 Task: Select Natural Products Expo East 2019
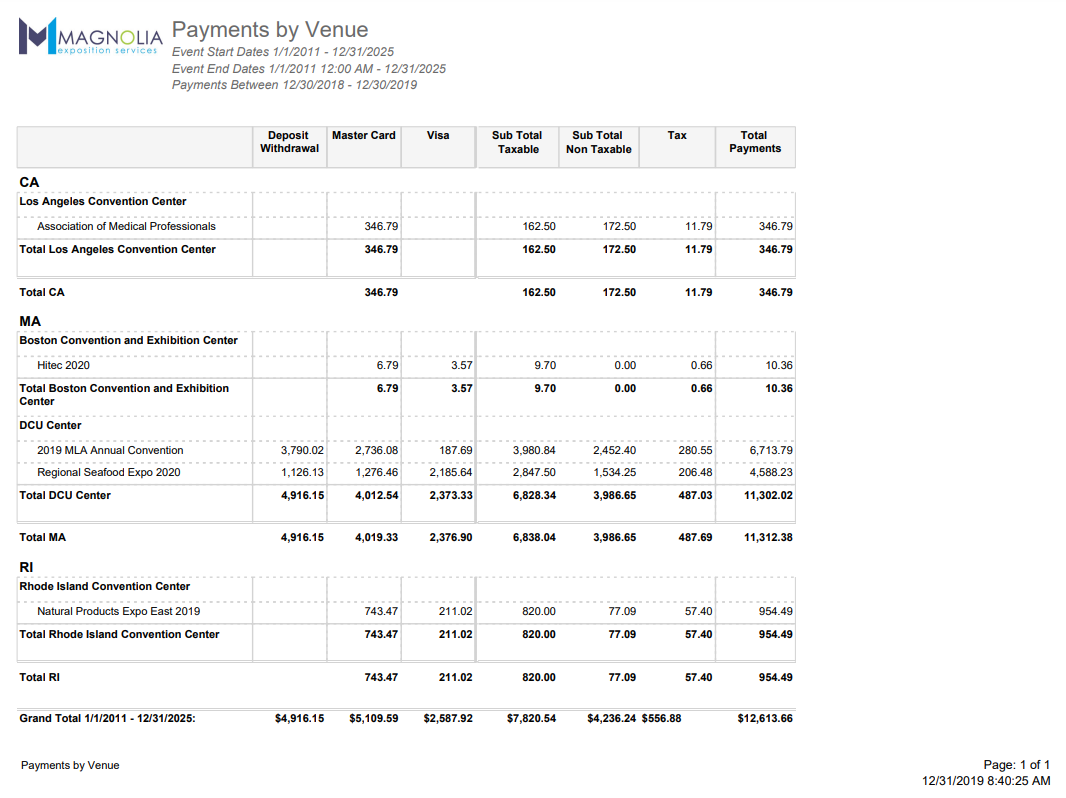pos(118,612)
